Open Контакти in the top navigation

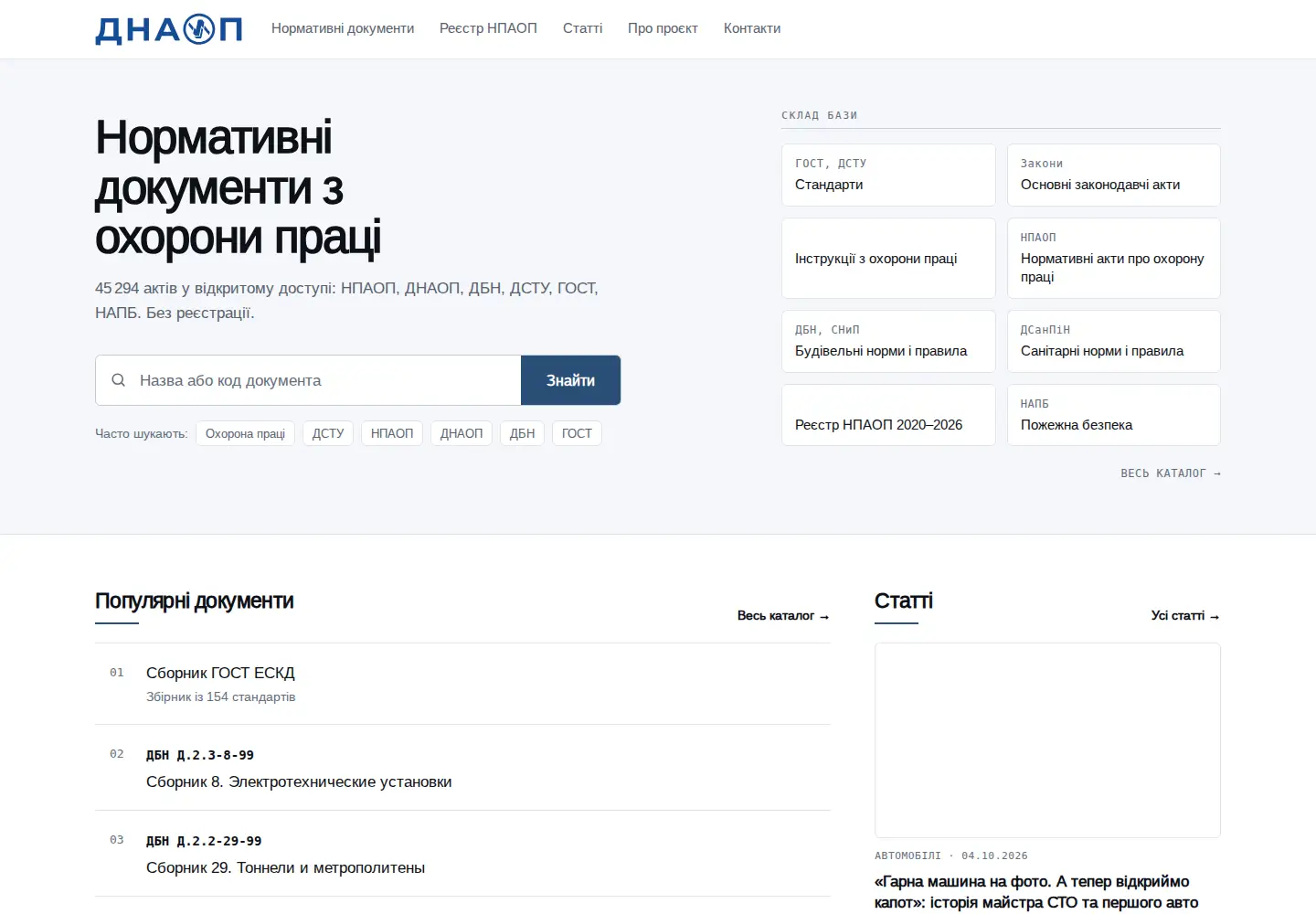(x=752, y=28)
